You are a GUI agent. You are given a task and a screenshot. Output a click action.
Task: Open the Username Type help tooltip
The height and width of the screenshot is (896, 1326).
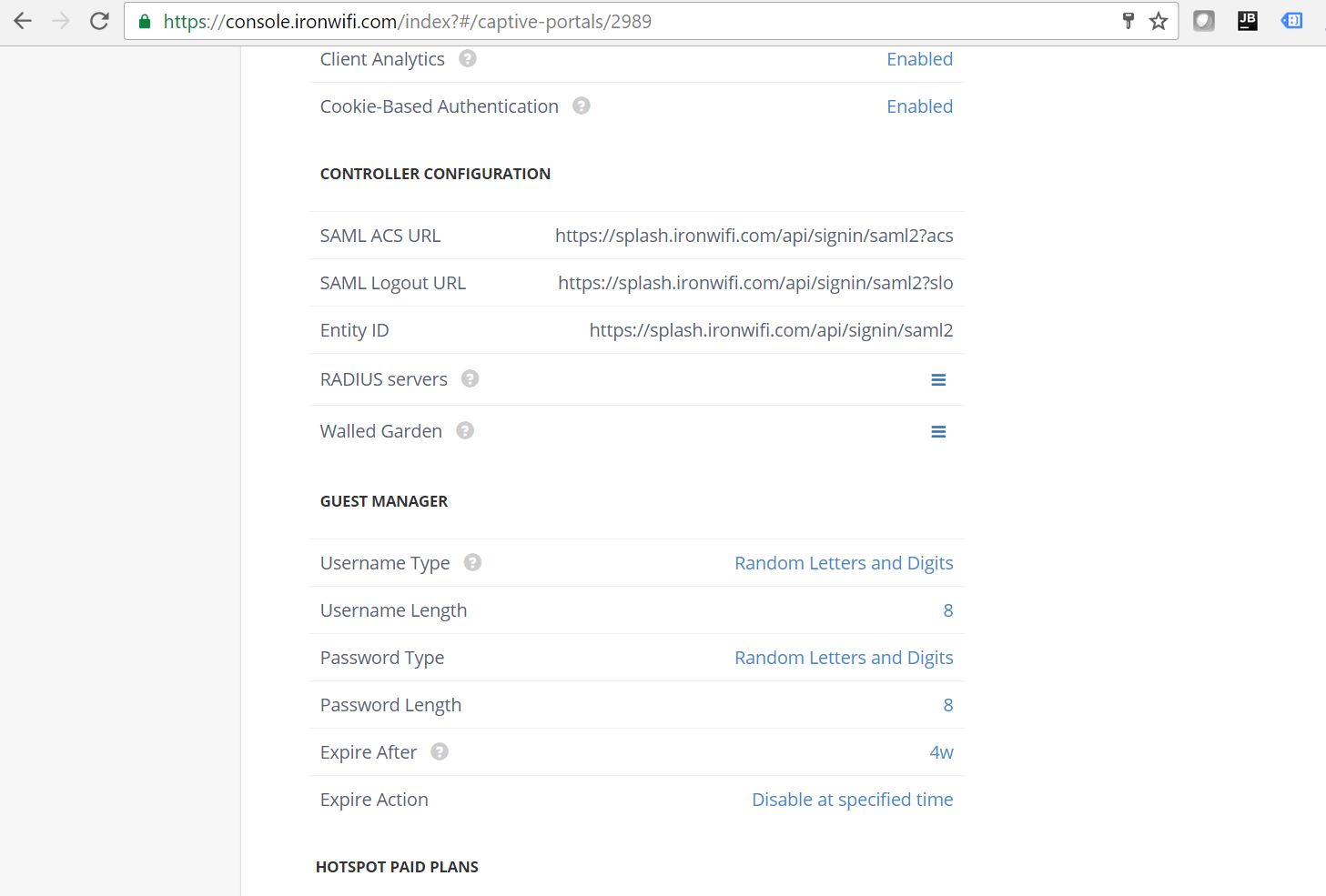point(472,562)
